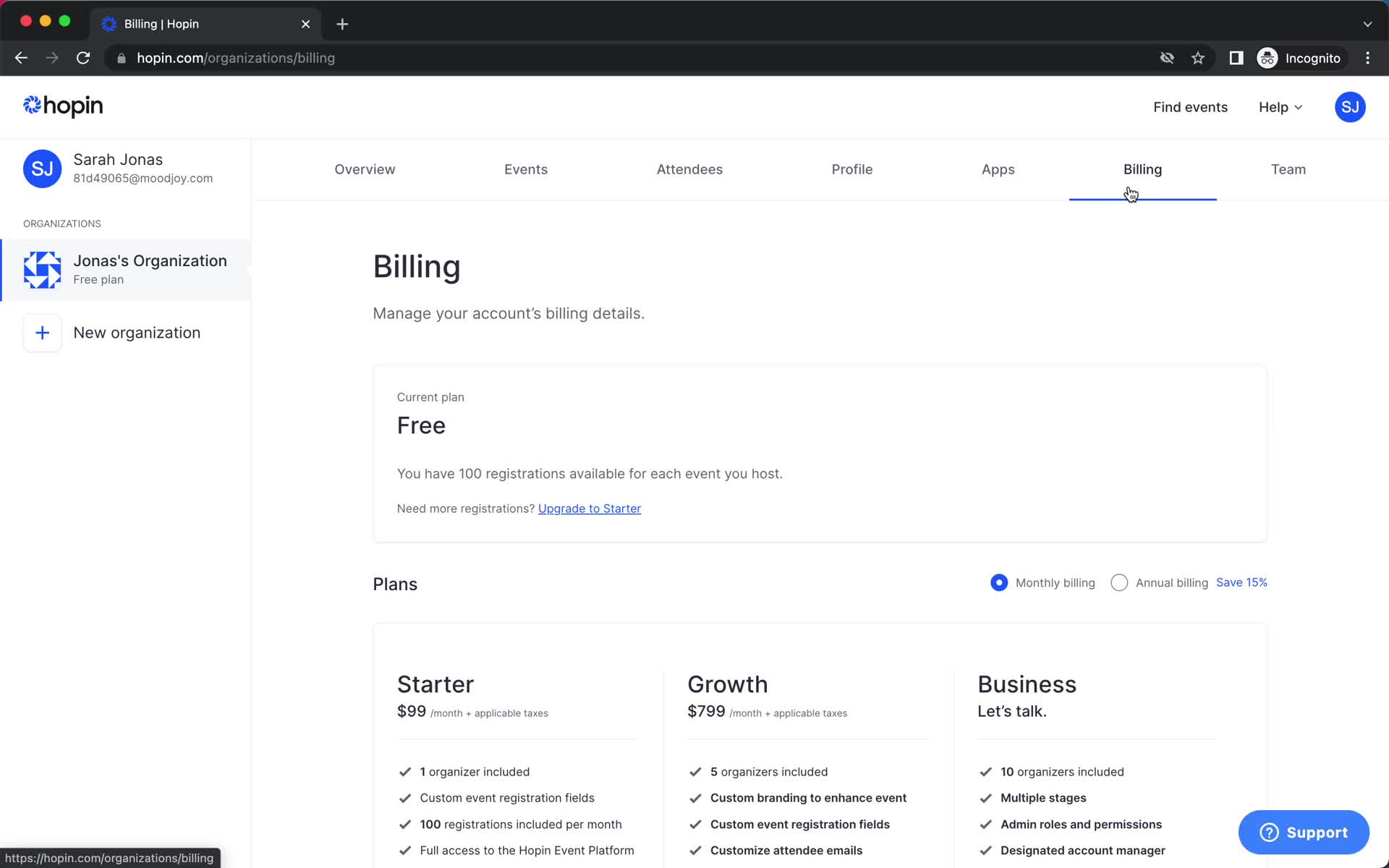Switch to the Attendees tab
The image size is (1389, 868).
click(x=689, y=169)
